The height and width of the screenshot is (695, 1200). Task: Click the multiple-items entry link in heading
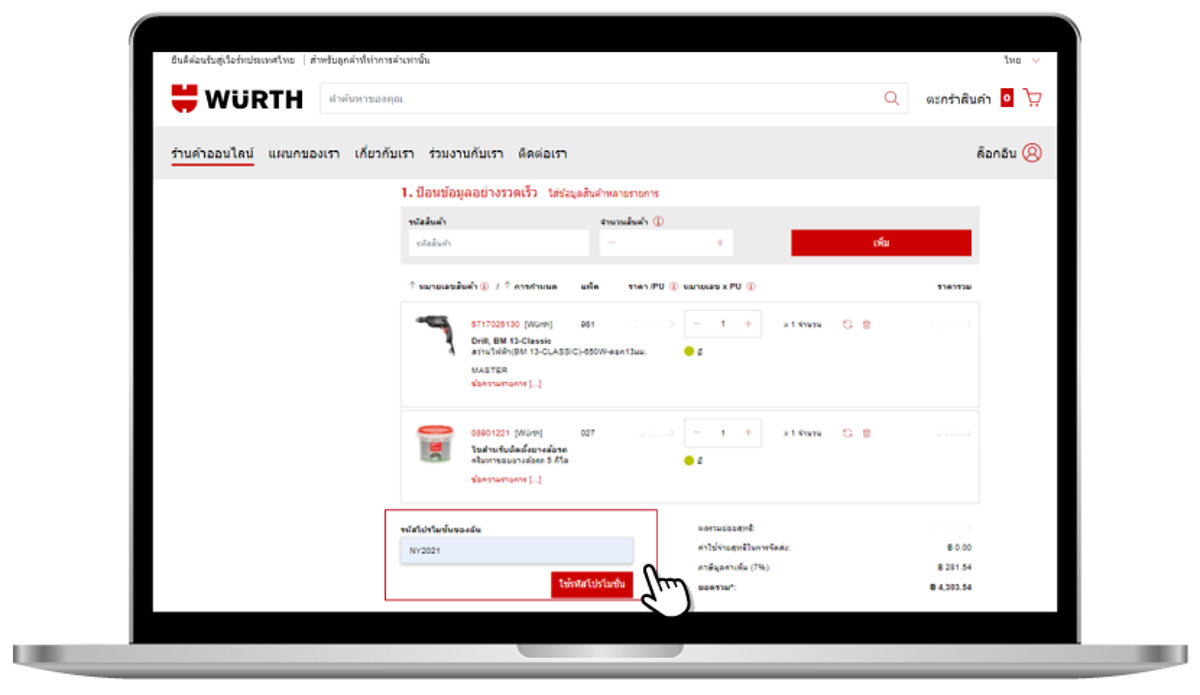(x=603, y=193)
